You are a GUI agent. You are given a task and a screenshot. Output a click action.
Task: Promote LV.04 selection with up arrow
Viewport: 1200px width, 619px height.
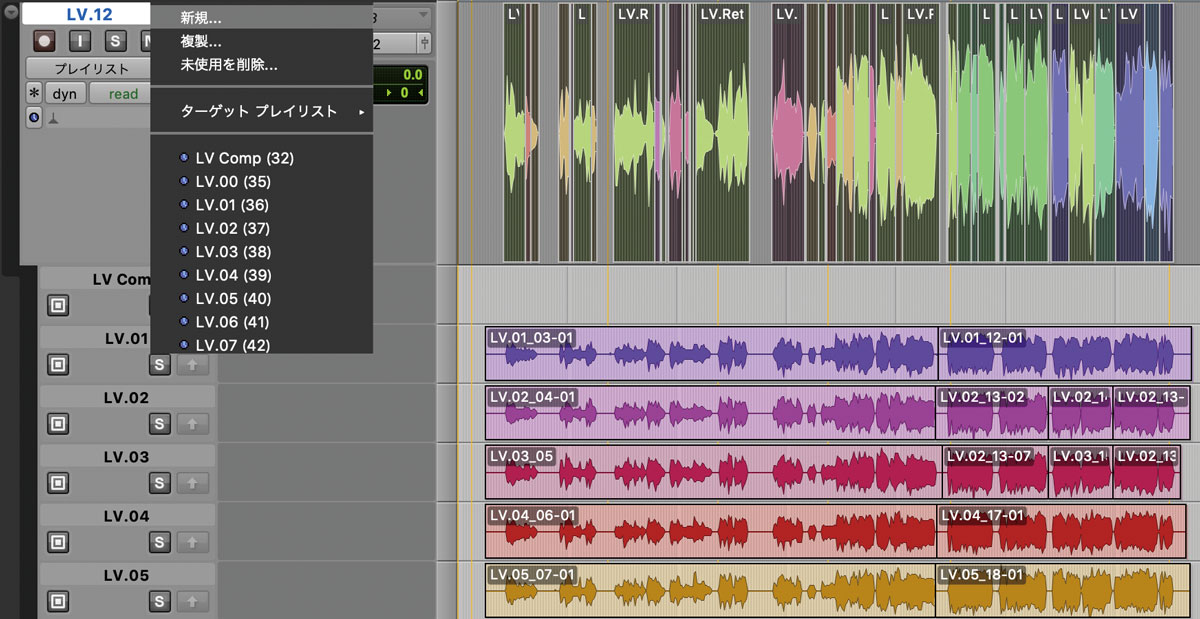coord(192,542)
